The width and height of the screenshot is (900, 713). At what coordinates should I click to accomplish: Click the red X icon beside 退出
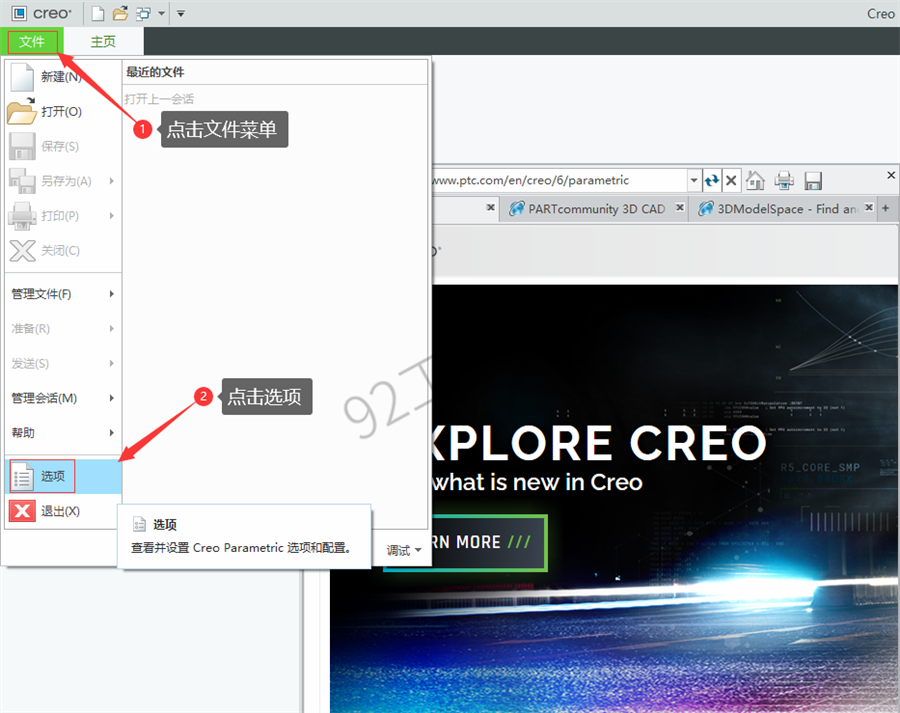22,511
